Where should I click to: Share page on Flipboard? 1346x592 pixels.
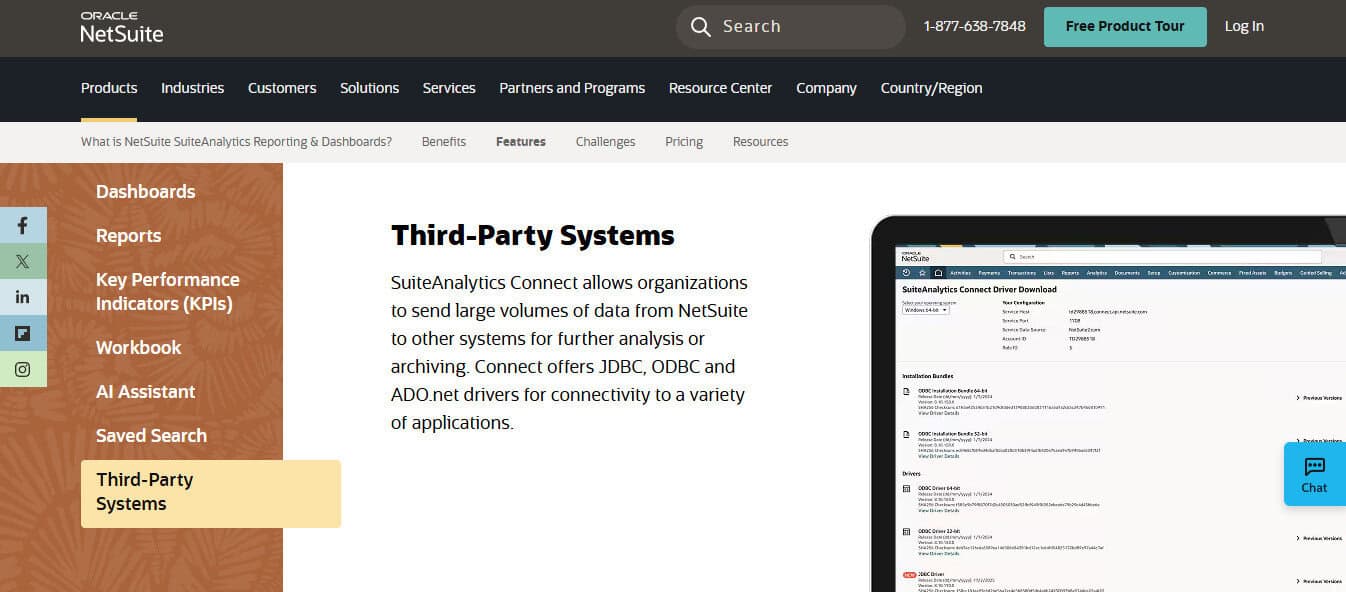pyautogui.click(x=23, y=333)
